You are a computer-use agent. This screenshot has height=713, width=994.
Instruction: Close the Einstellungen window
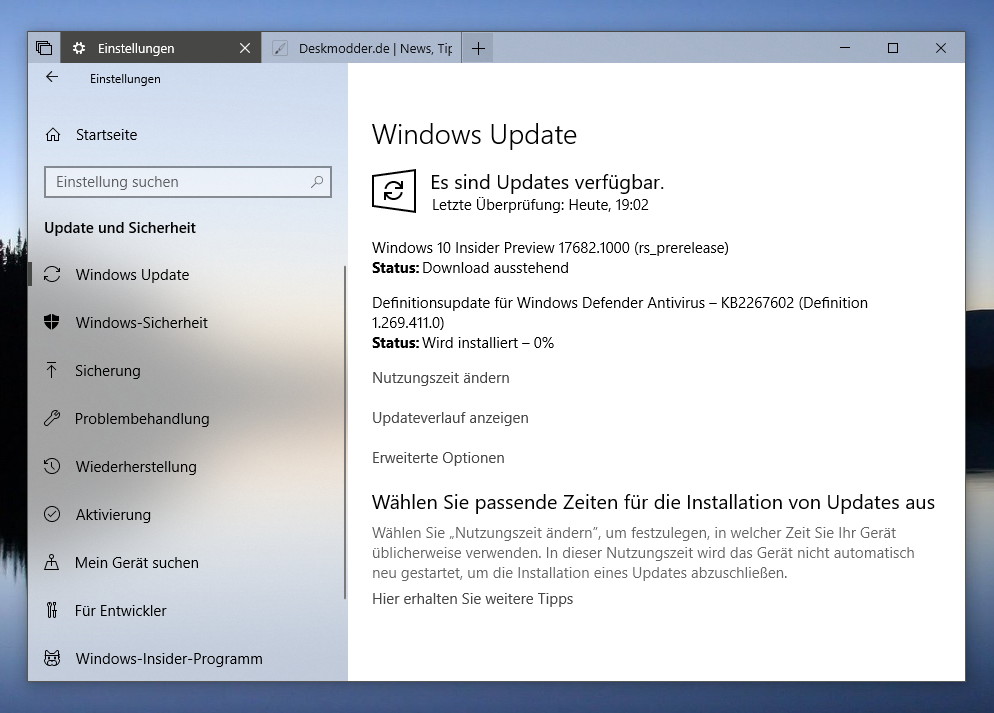coord(941,48)
